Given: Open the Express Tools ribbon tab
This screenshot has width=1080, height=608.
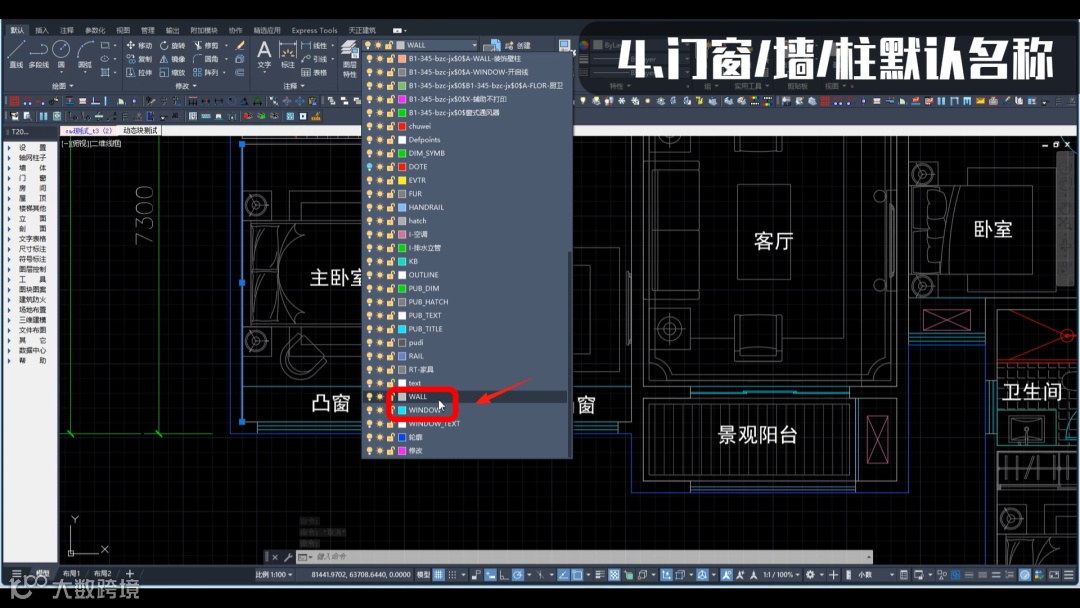Looking at the screenshot, I should [x=314, y=30].
